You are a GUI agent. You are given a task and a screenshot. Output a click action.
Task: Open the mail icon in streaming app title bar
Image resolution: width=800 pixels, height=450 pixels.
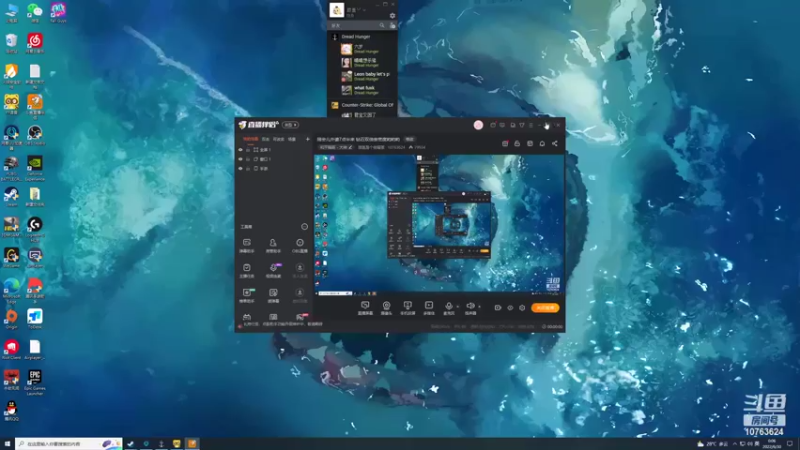(x=503, y=125)
